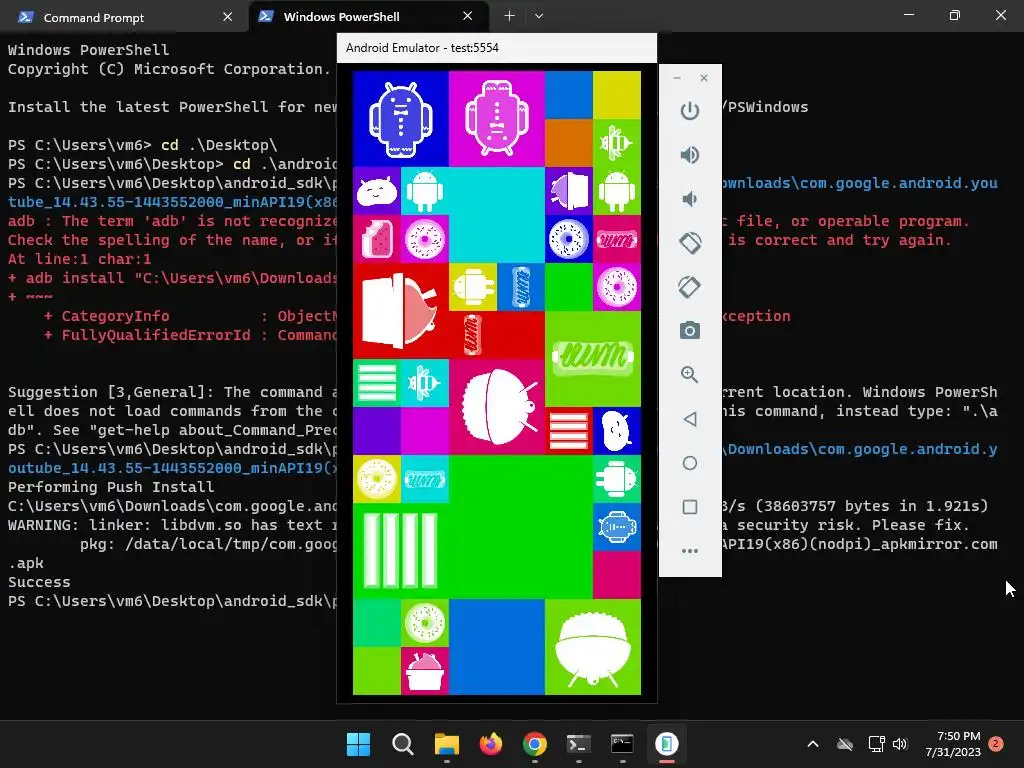
Task: Click the large red cupcake tile
Action: click(400, 311)
